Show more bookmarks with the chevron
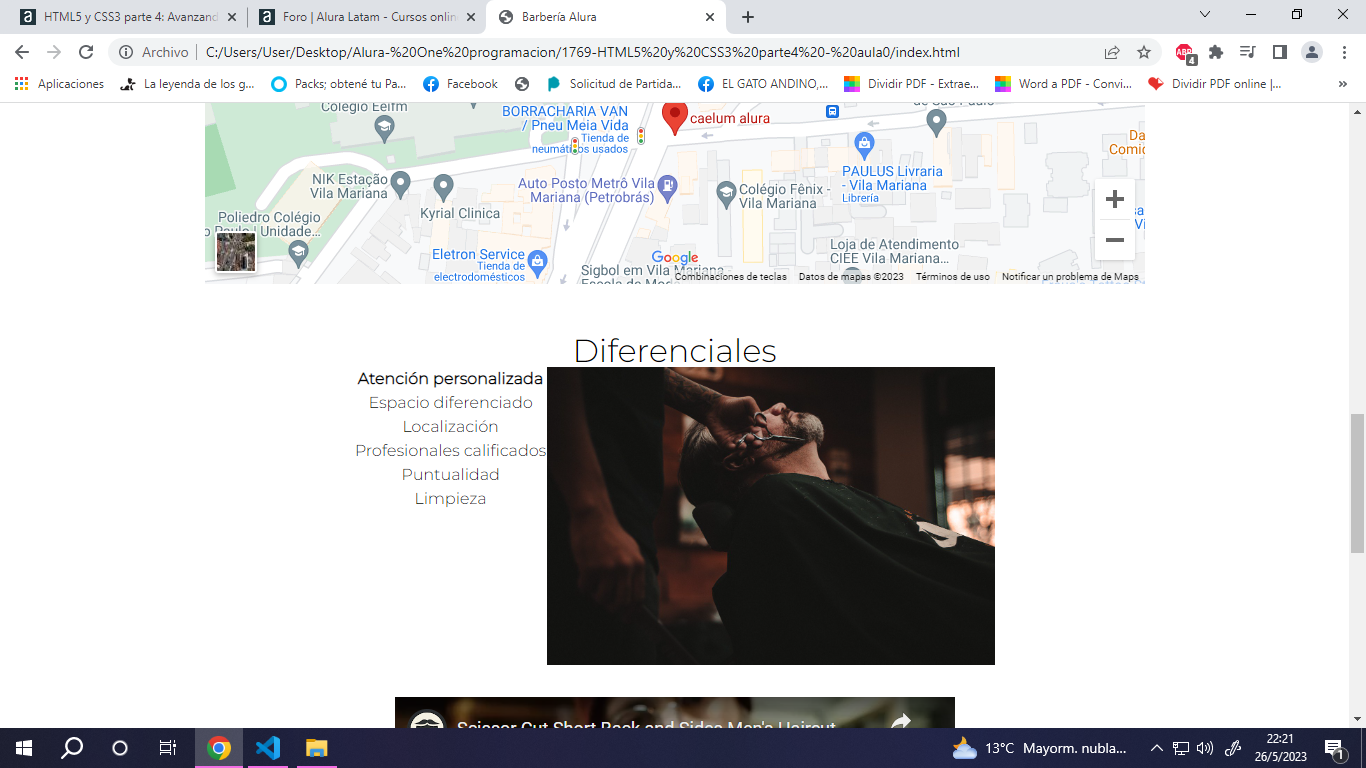This screenshot has height=768, width=1366. pyautogui.click(x=1342, y=84)
